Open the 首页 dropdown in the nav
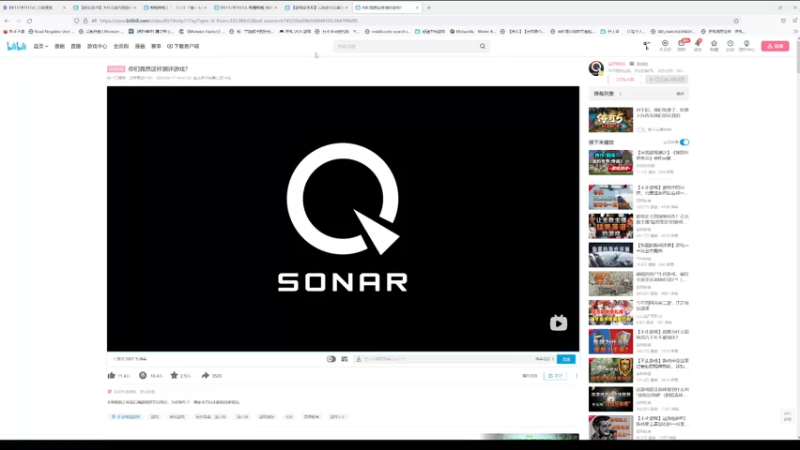Screen dimensions: 800x450 point(40,46)
